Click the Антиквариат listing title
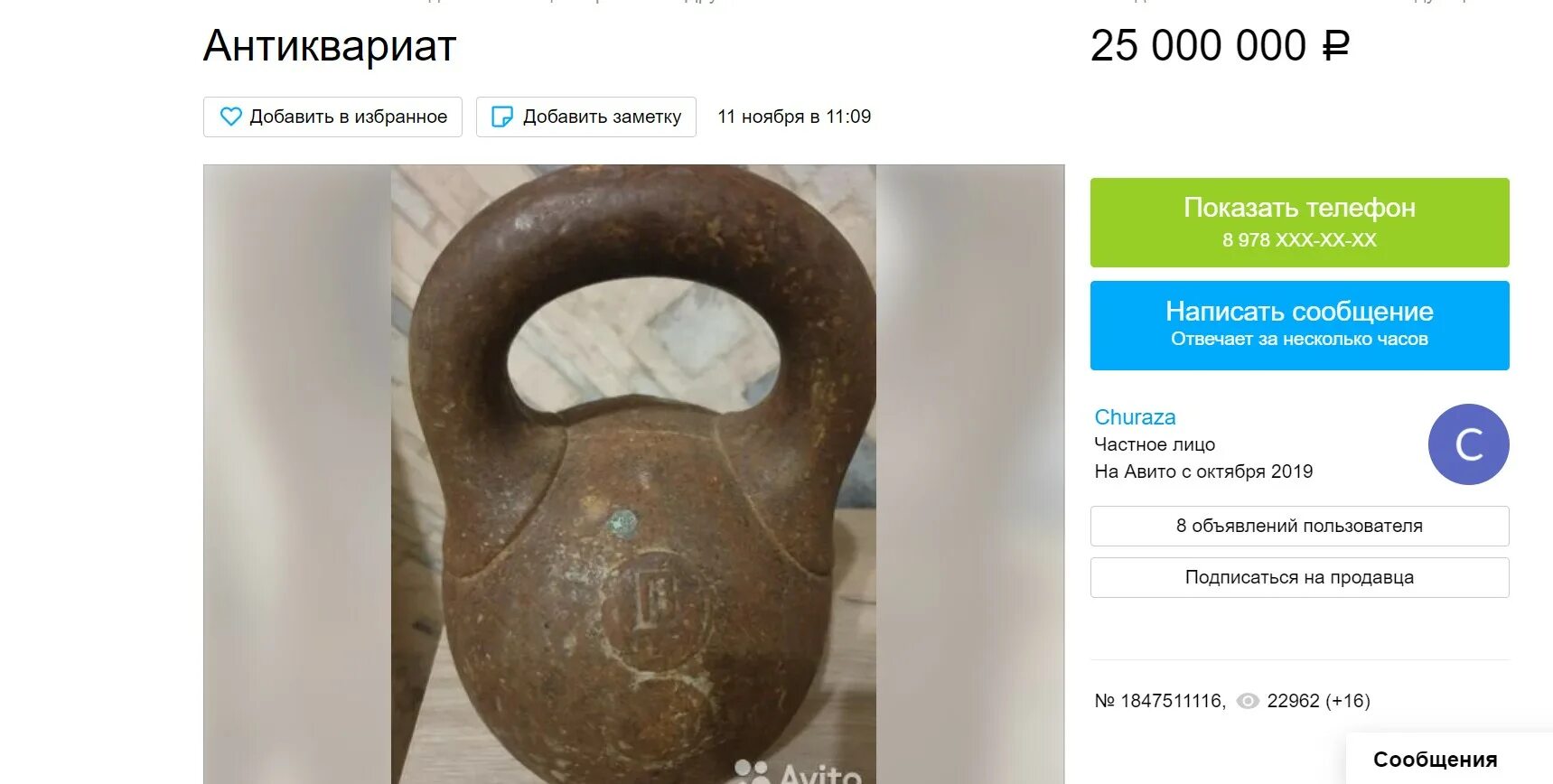The width and height of the screenshot is (1553, 784). (330, 46)
